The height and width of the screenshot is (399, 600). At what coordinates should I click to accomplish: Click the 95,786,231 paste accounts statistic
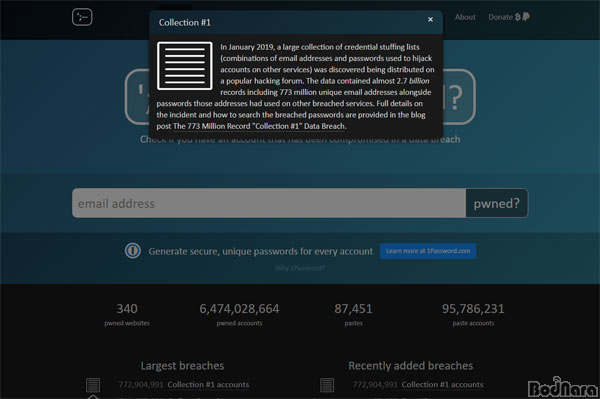click(x=473, y=314)
